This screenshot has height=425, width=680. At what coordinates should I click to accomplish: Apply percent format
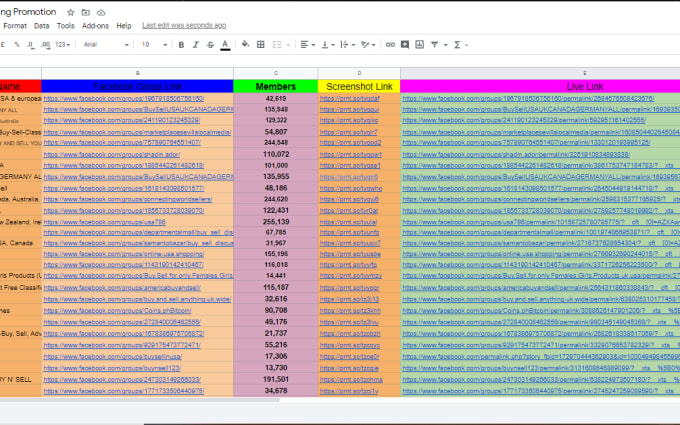coord(17,44)
